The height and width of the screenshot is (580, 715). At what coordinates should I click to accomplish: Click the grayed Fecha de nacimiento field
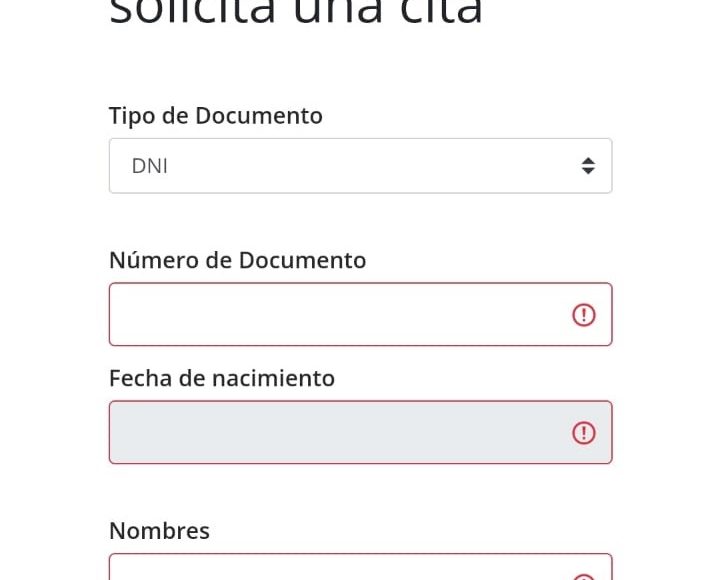pos(361,432)
